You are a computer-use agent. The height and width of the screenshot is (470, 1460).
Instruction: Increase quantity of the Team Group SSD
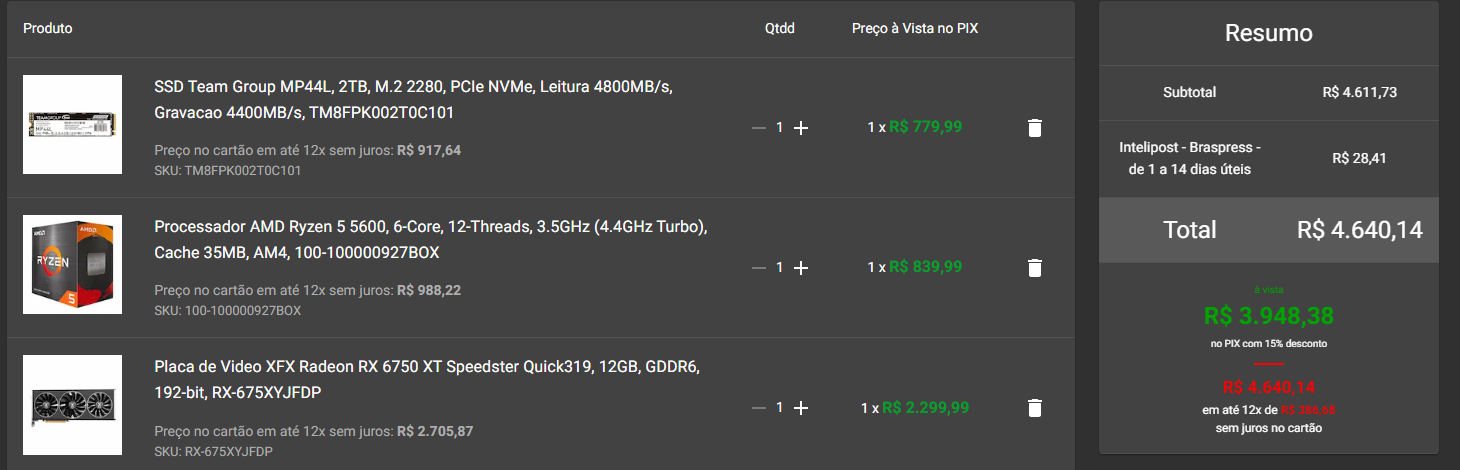800,128
